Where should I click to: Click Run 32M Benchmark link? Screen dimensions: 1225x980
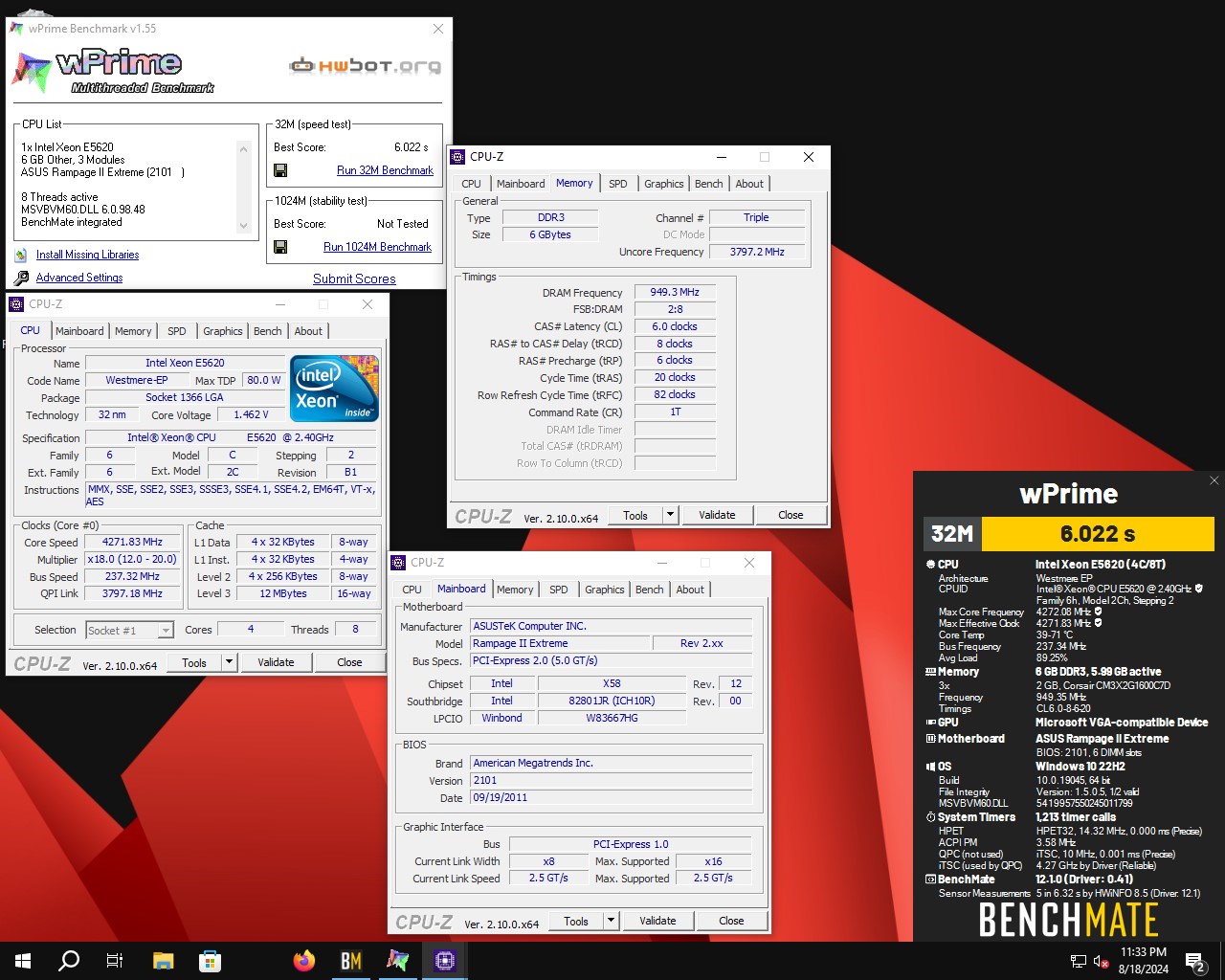pos(385,170)
